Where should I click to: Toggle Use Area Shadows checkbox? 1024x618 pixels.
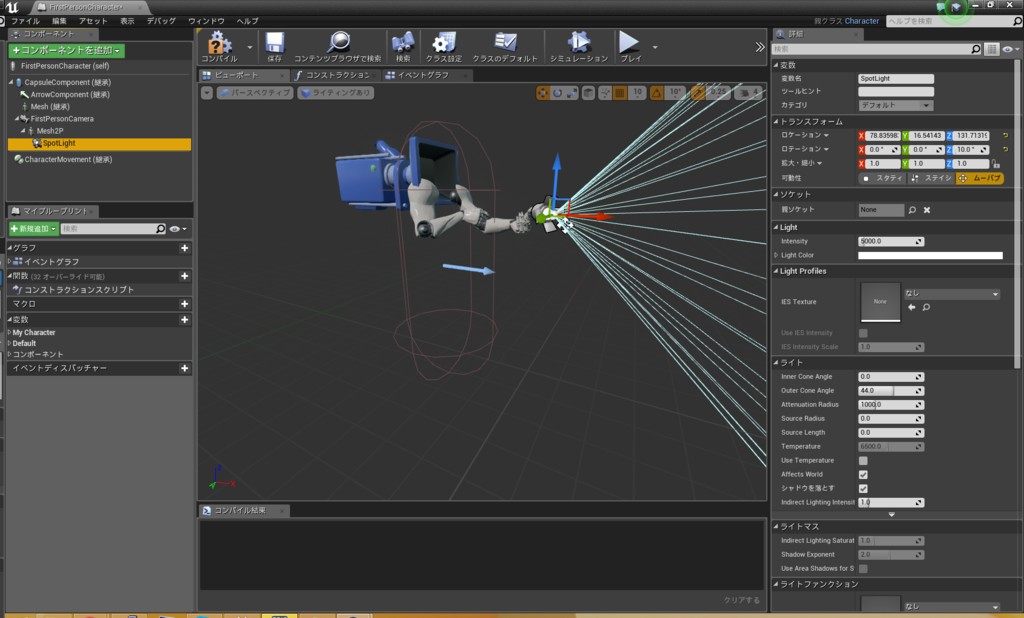click(x=863, y=568)
